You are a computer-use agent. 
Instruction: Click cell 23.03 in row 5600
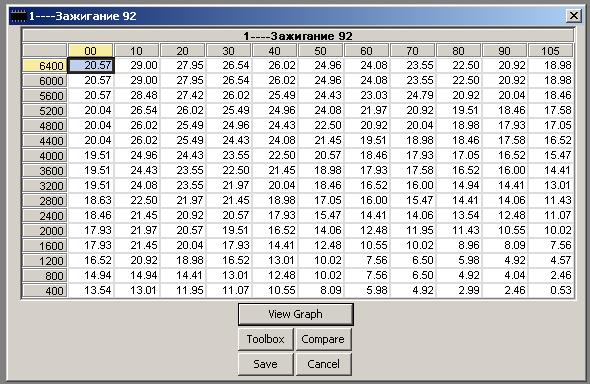click(366, 95)
